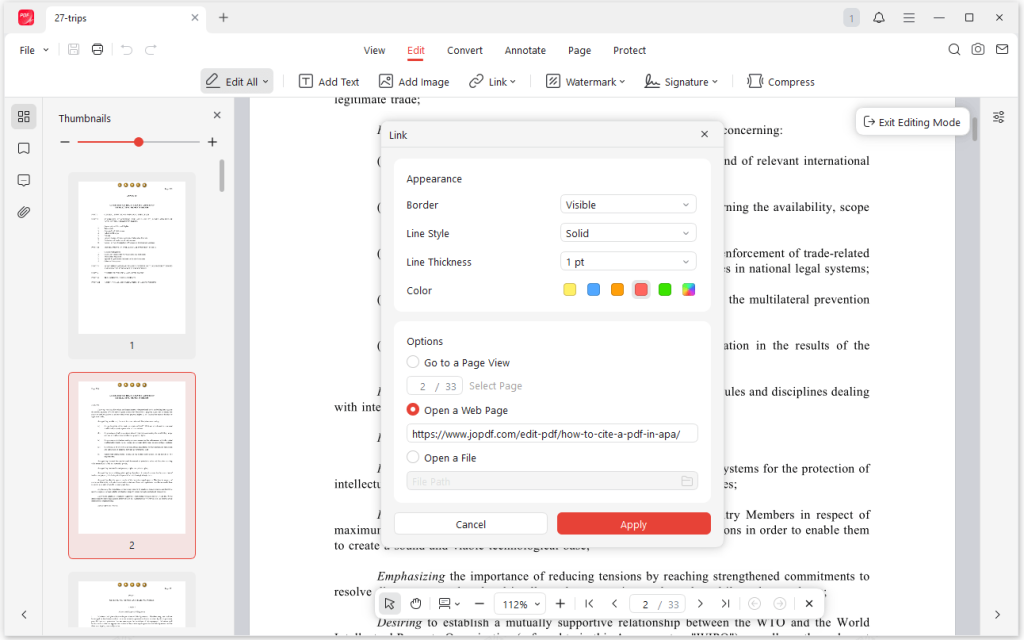The width and height of the screenshot is (1024, 640).
Task: Click the email envelope icon
Action: pos(1002,50)
